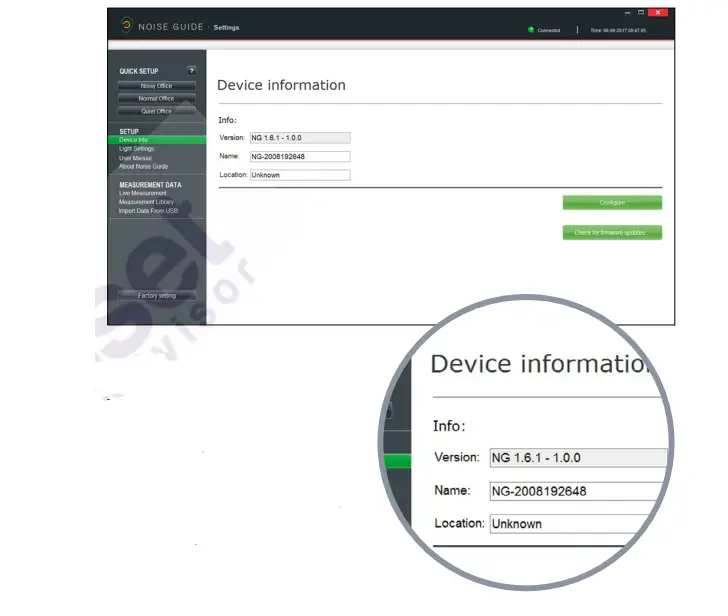Click the QUICK SETUP section heading
This screenshot has width=728, height=616.
click(139, 71)
